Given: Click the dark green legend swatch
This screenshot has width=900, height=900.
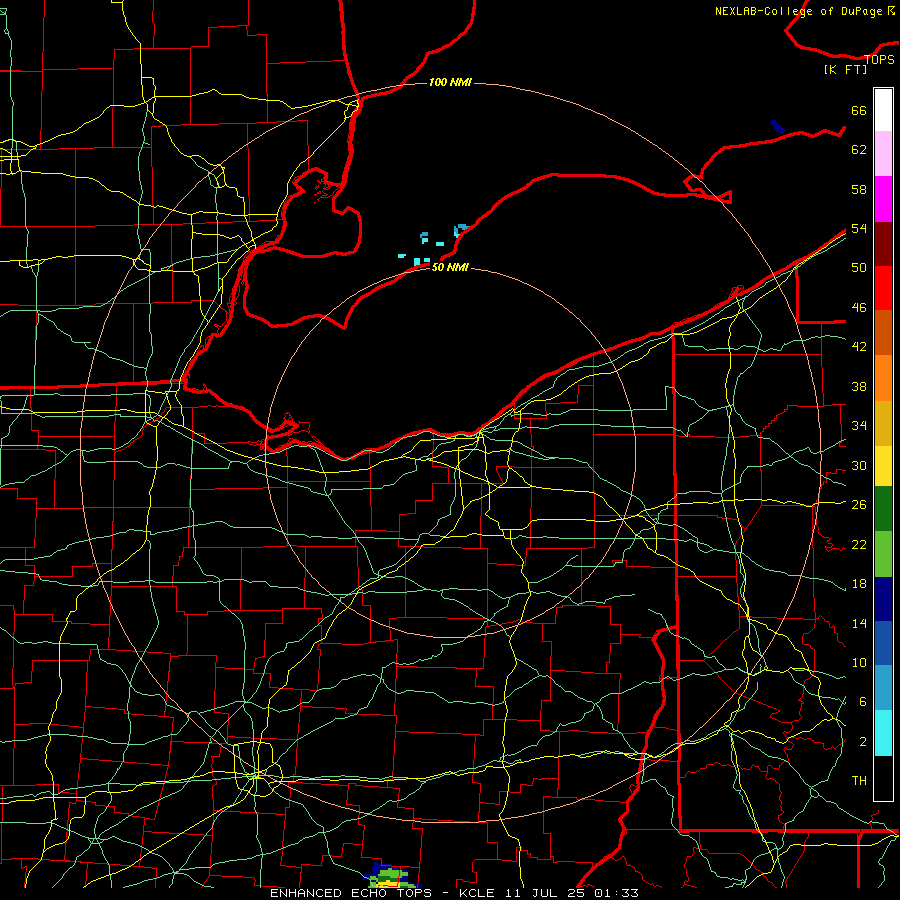Looking at the screenshot, I should point(883,509).
